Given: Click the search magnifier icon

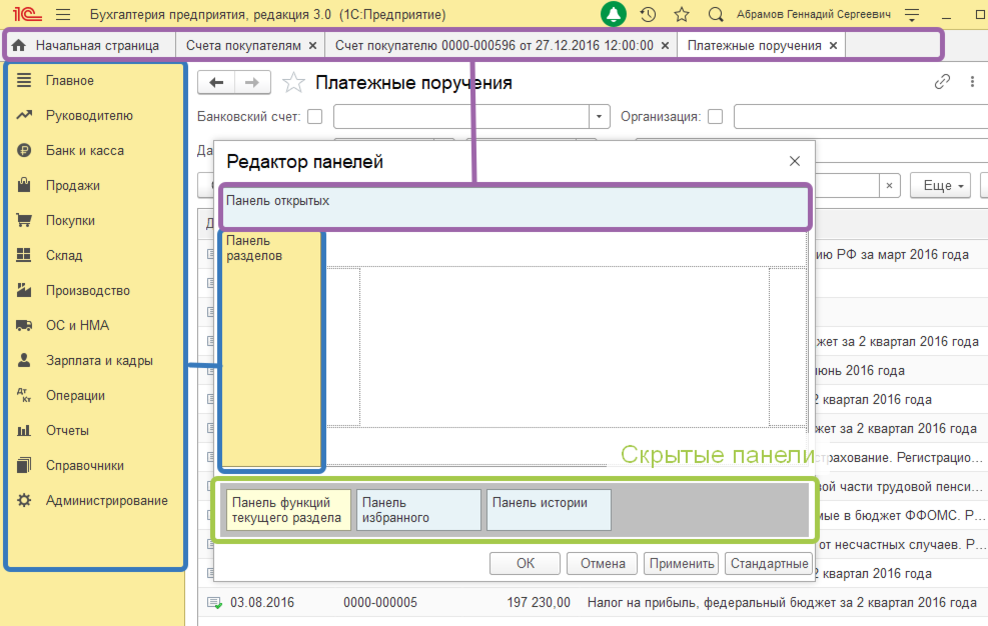Looking at the screenshot, I should click(715, 14).
